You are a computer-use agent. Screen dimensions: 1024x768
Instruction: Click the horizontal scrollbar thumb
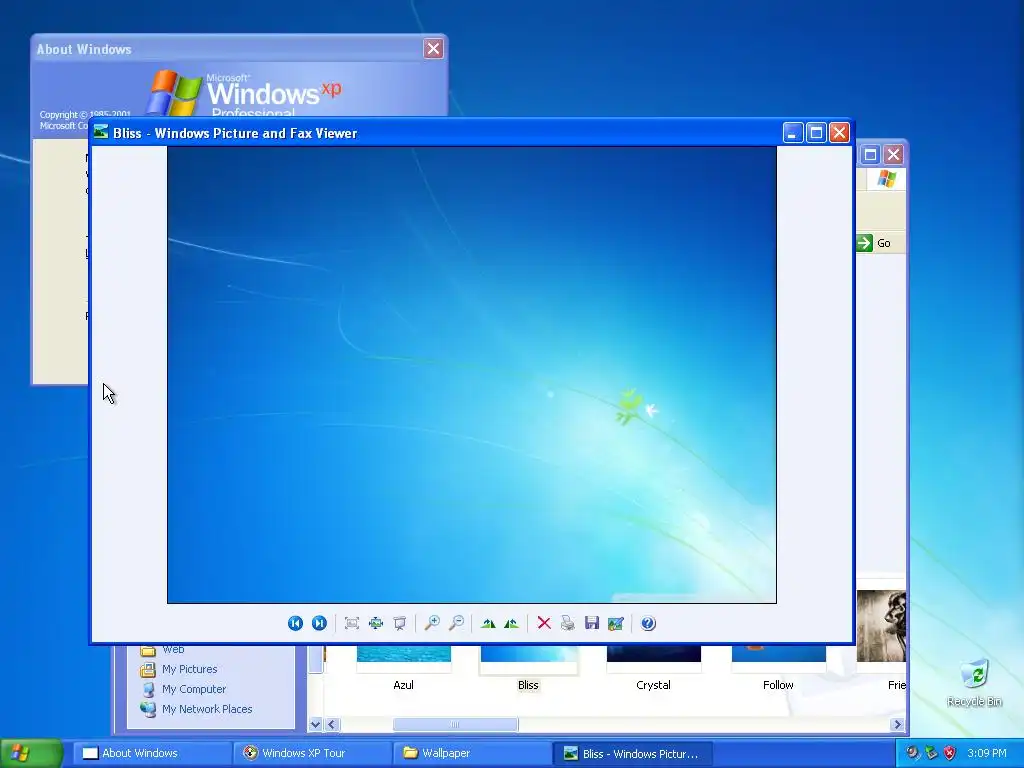pyautogui.click(x=455, y=724)
